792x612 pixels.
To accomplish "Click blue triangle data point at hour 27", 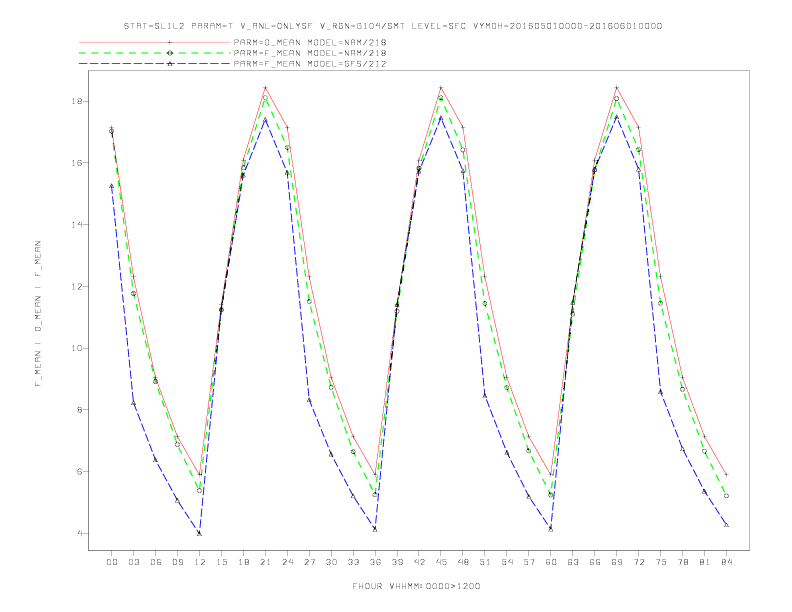I will pyautogui.click(x=309, y=400).
